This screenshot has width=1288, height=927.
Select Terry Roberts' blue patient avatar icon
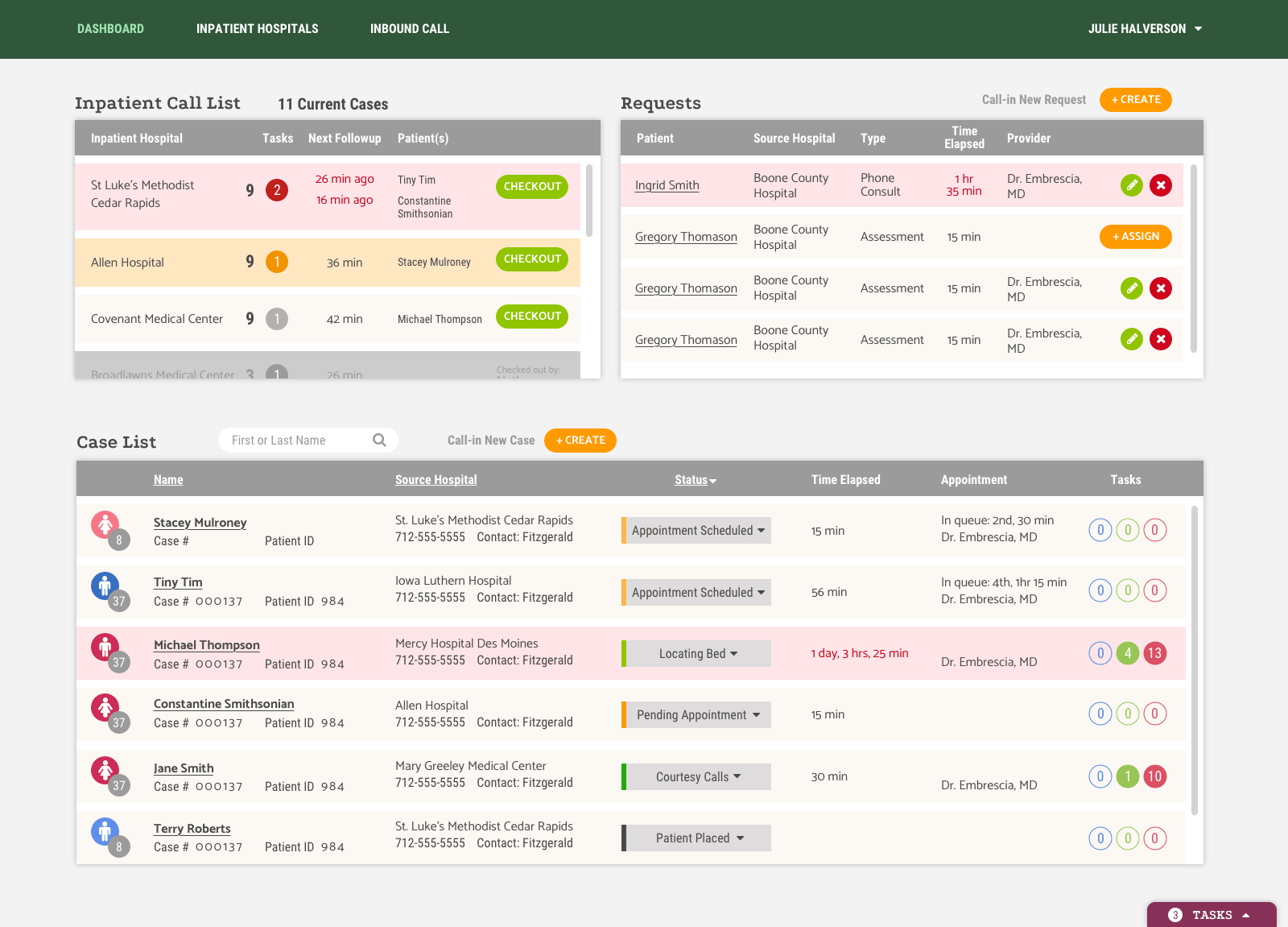(105, 830)
